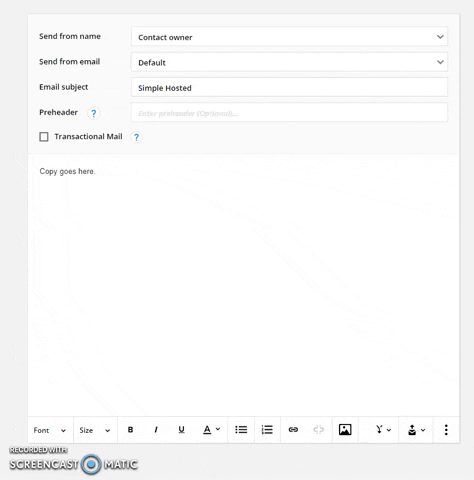Show Preheader help tooltip

click(94, 113)
